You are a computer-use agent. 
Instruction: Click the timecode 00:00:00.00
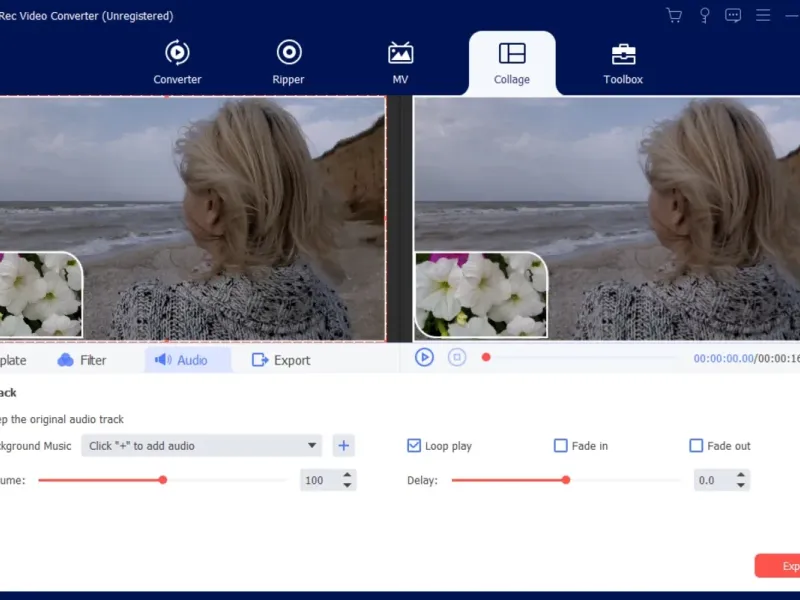click(x=723, y=359)
